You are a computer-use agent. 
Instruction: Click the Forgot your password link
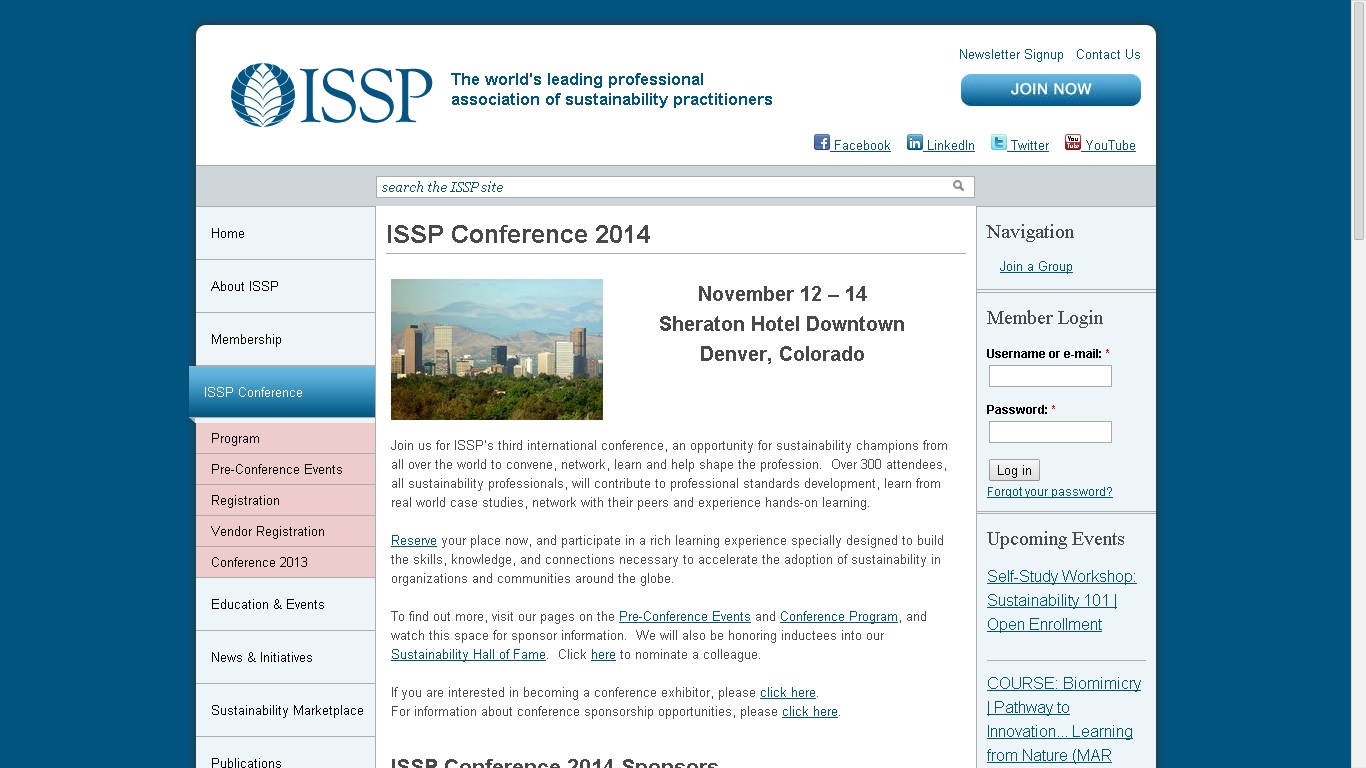[x=1049, y=492]
